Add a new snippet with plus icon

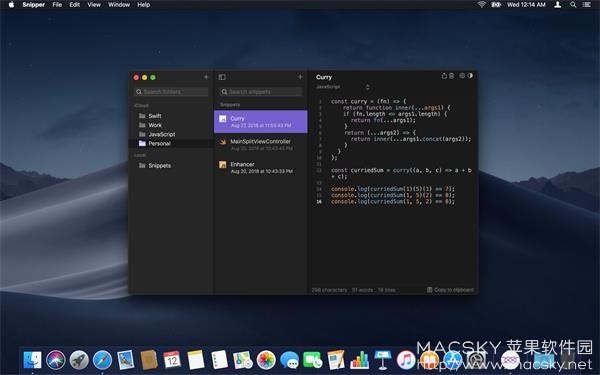(300, 77)
